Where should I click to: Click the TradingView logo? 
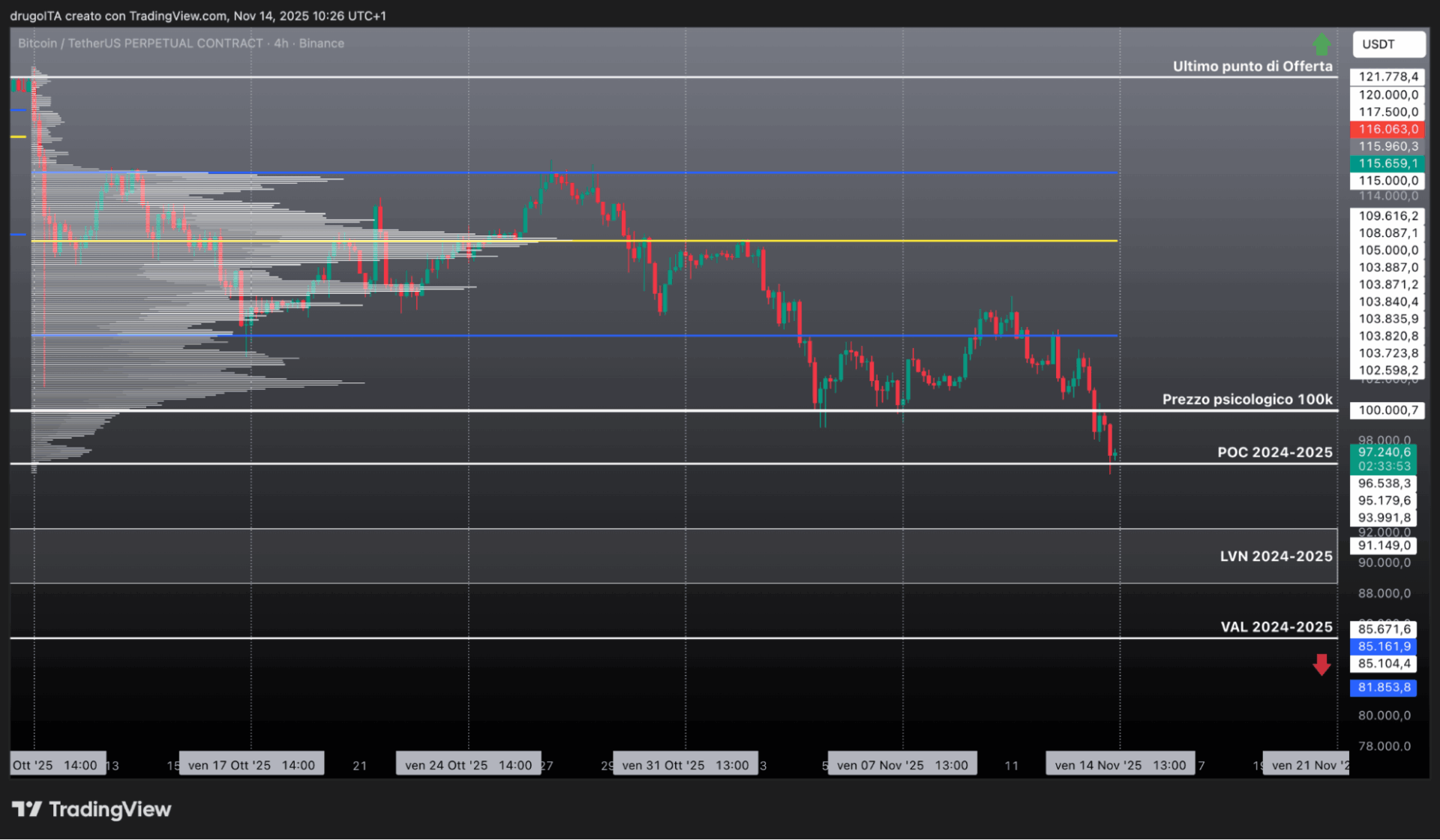(91, 809)
